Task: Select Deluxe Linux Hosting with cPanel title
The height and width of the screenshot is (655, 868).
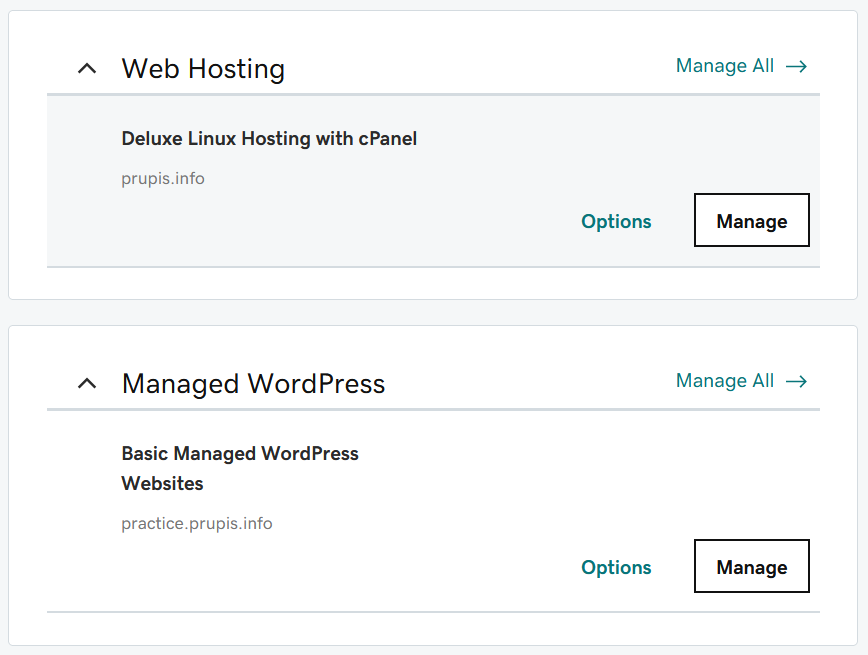Action: point(269,138)
